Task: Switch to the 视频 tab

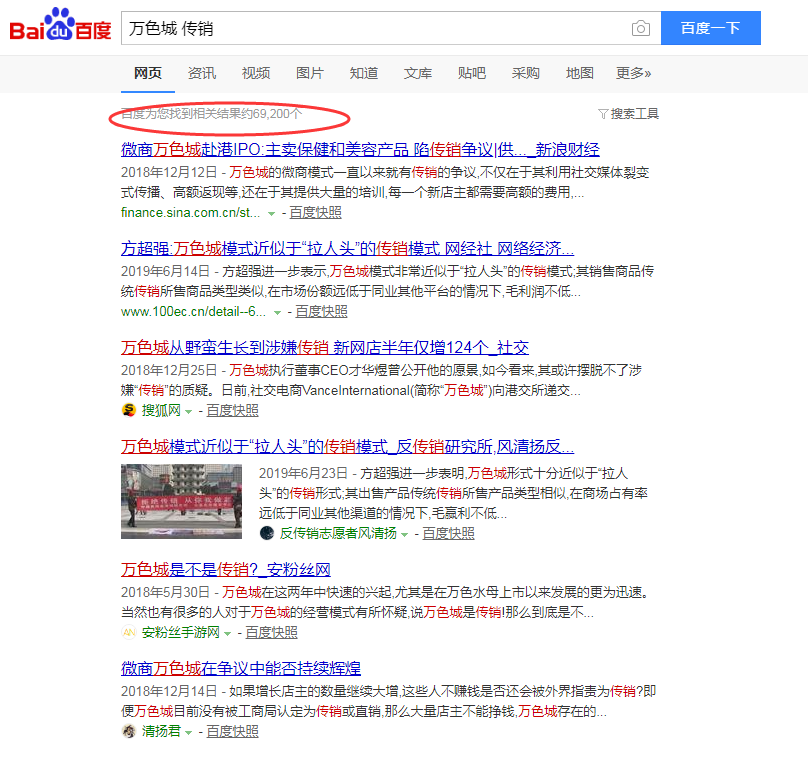Action: coord(256,73)
